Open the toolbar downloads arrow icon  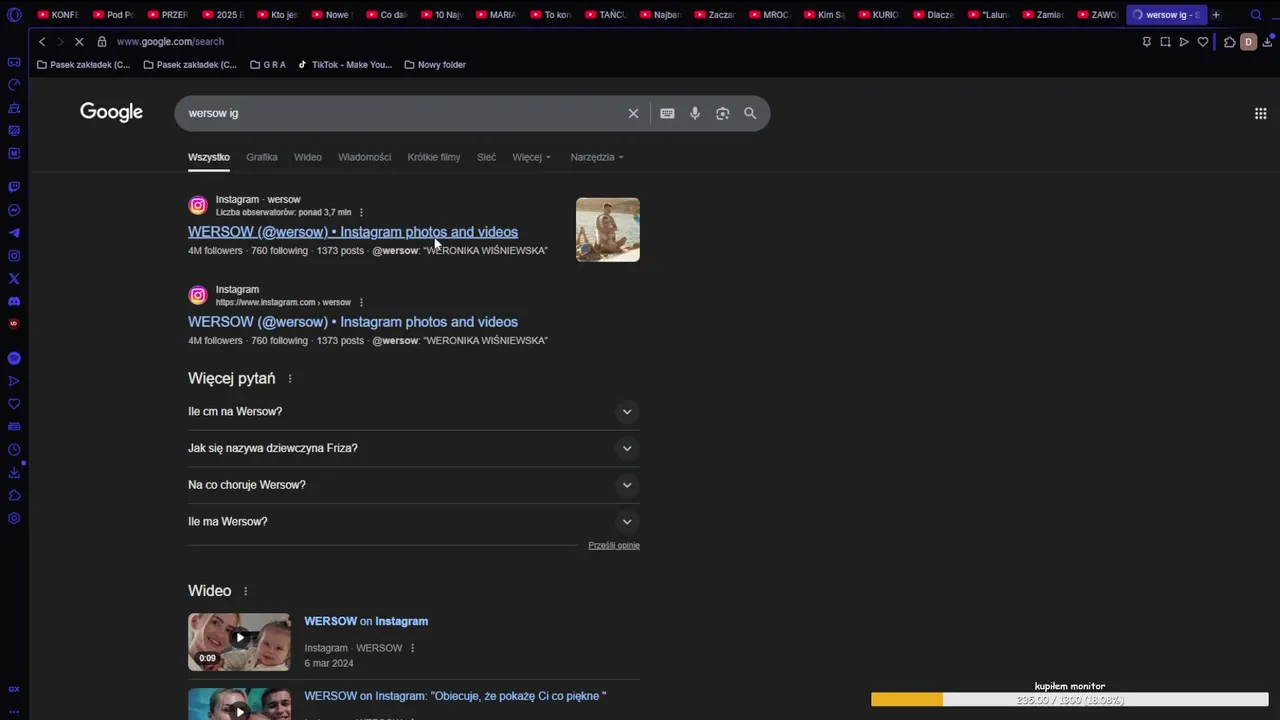pyautogui.click(x=1268, y=42)
